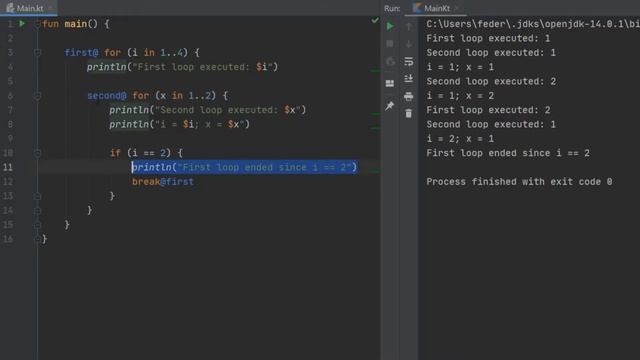Click console line 'i = 1; x = 1'
Image resolution: width=640 pixels, height=360 pixels.
coord(460,67)
